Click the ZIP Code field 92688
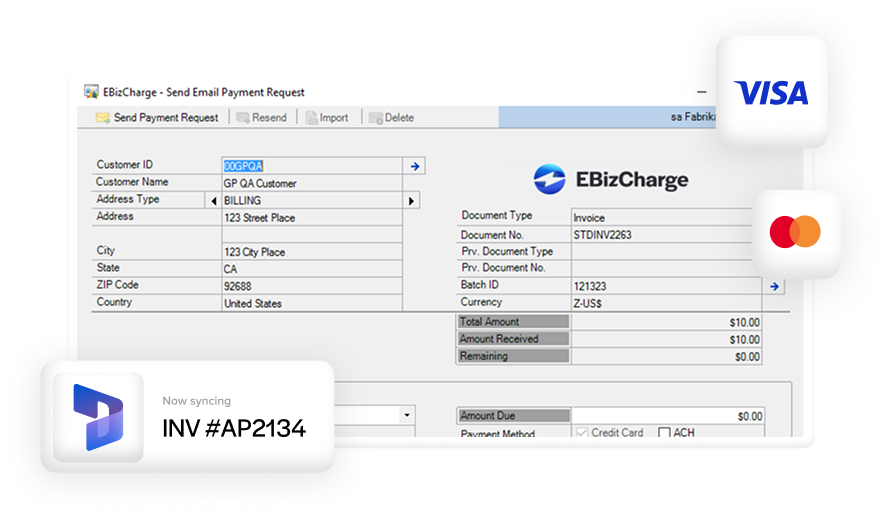This screenshot has height=518, width=891. pos(312,286)
